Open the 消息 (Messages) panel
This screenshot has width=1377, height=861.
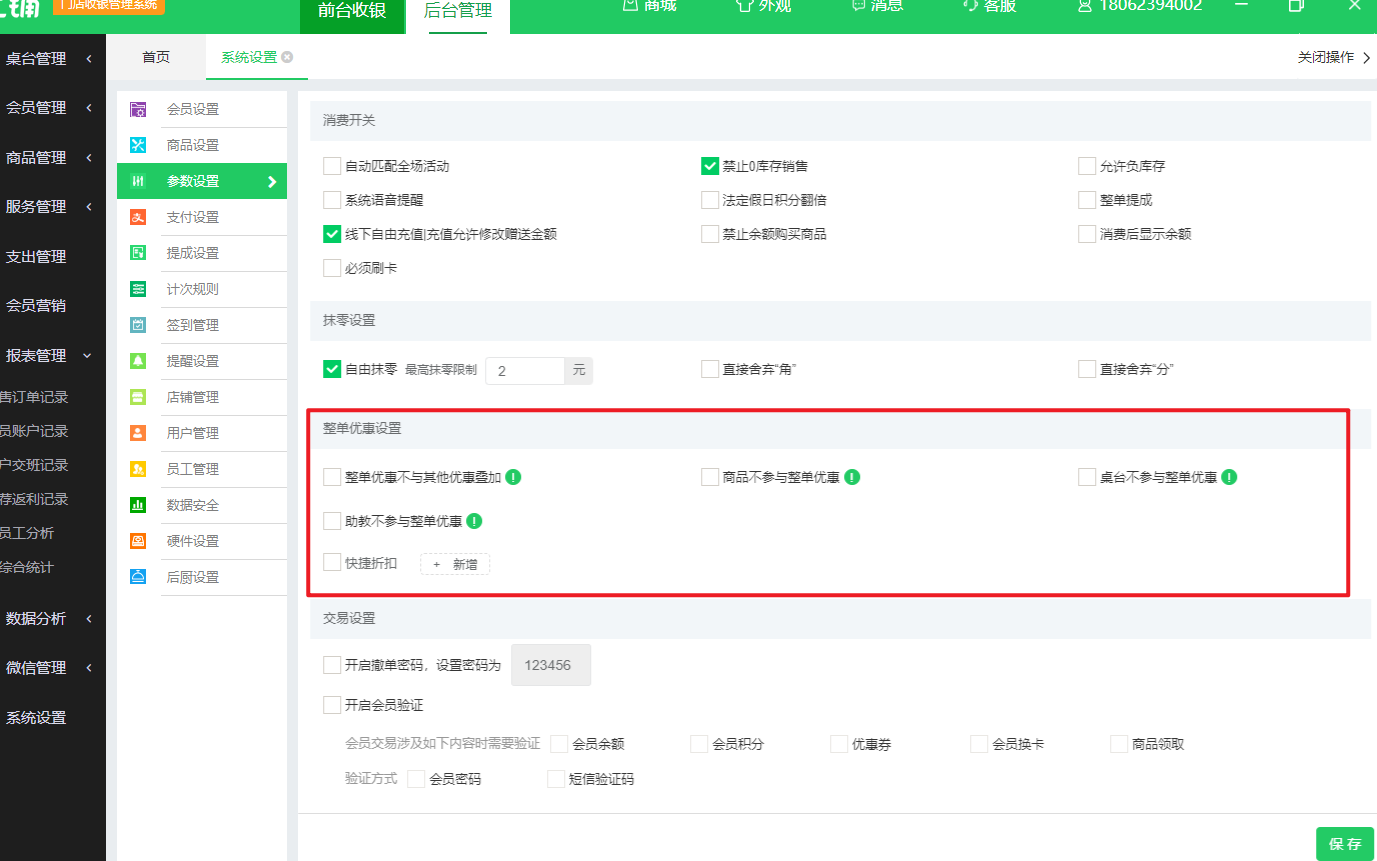876,6
